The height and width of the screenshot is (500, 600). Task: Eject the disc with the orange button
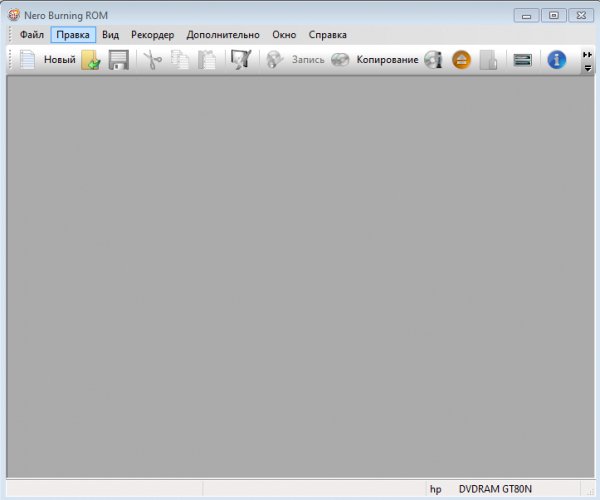coord(461,60)
